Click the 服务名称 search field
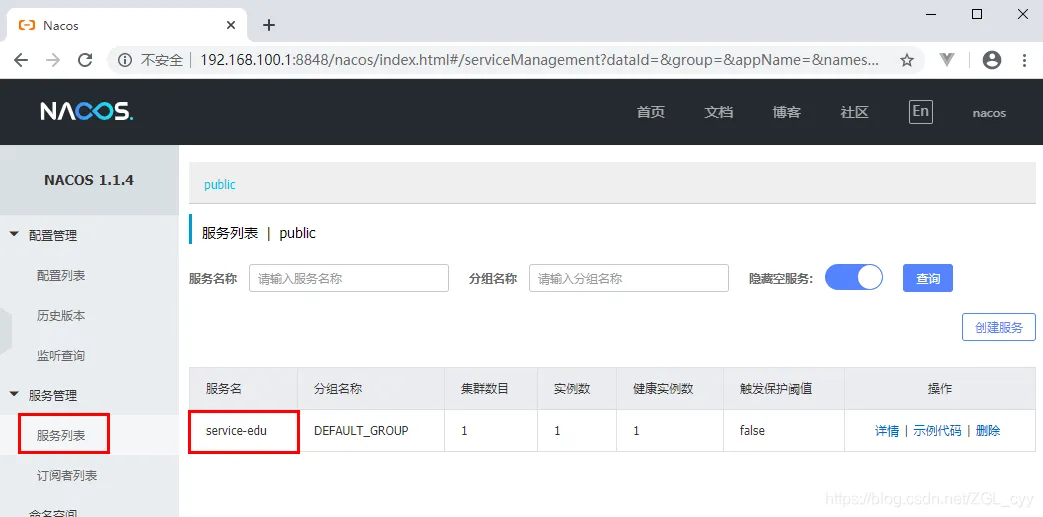This screenshot has width=1043, height=517. (349, 278)
